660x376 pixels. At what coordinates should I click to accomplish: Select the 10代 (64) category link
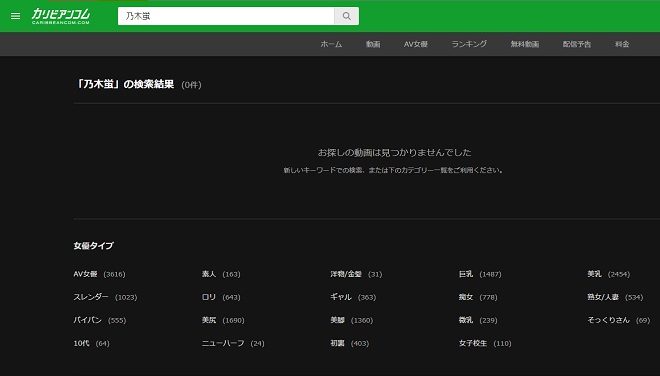coord(91,344)
